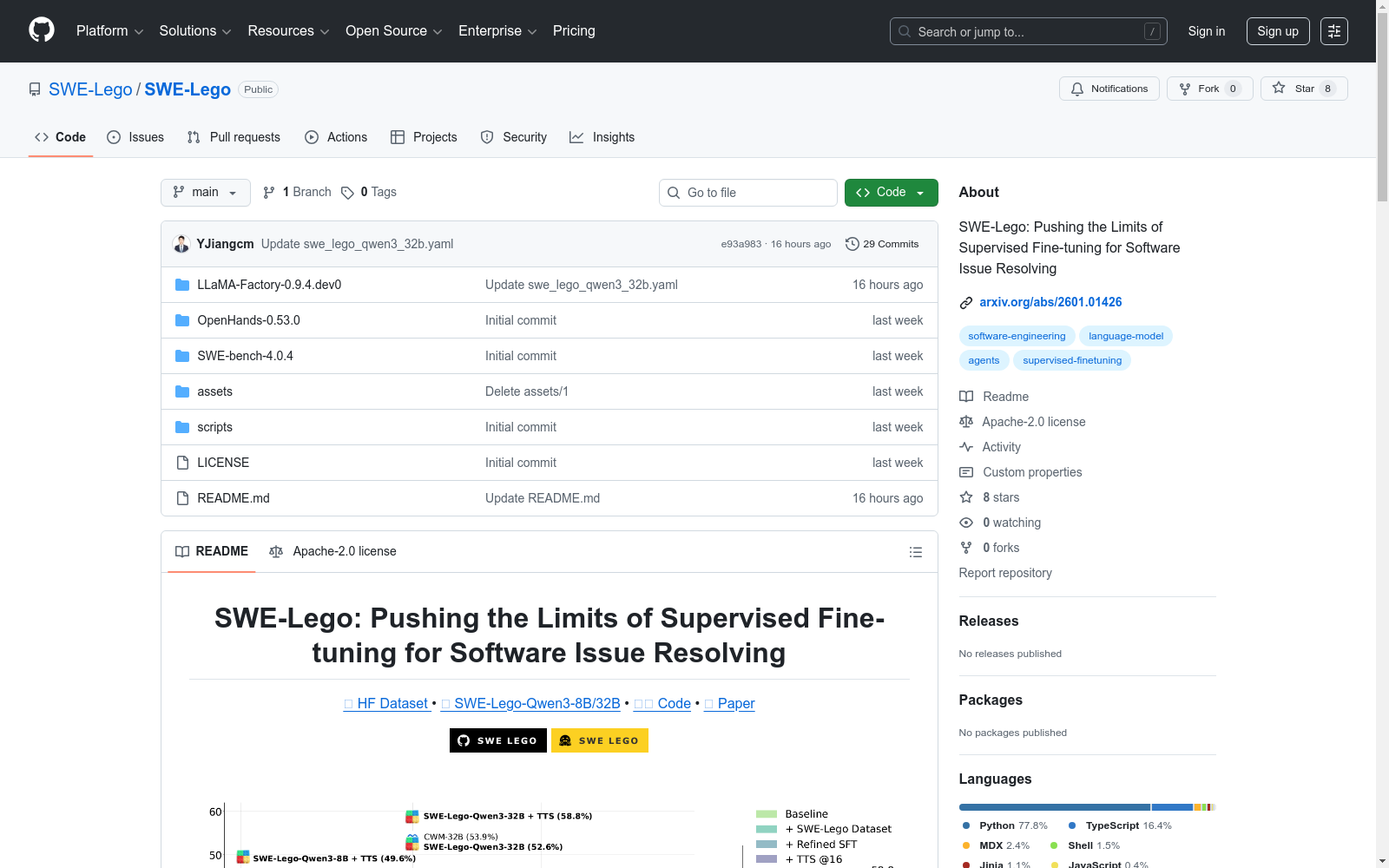This screenshot has height=868, width=1389.
Task: Open the Insights tab
Action: [x=602, y=137]
